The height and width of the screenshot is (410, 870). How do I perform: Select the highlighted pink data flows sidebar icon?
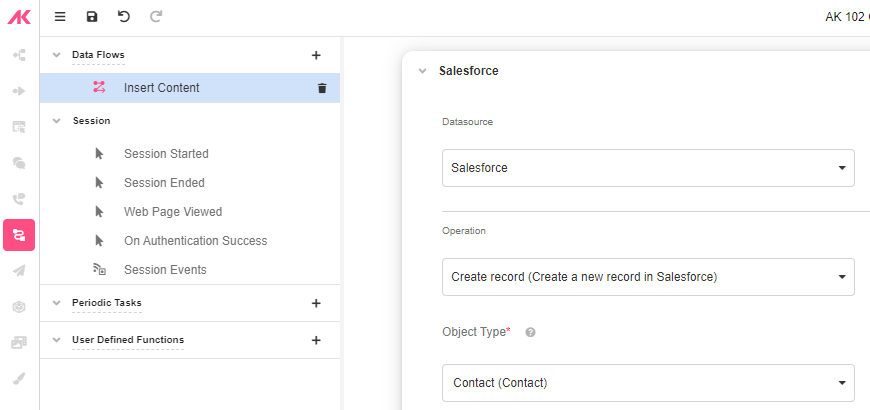click(19, 235)
